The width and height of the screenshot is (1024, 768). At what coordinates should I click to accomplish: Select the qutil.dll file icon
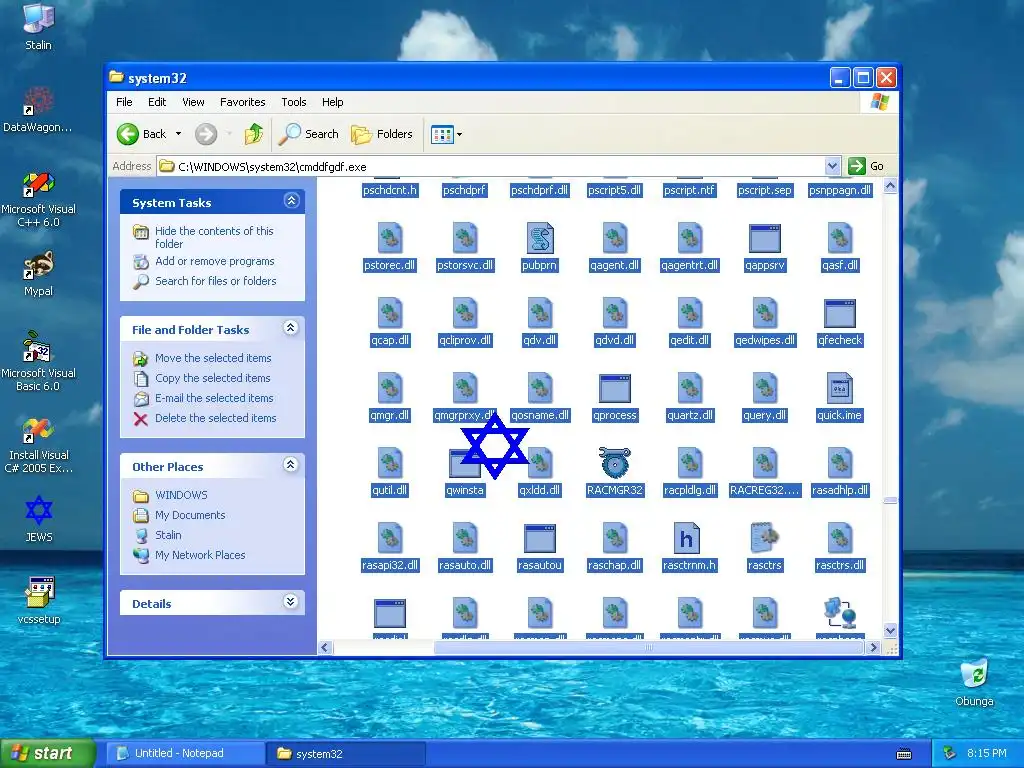[390, 462]
